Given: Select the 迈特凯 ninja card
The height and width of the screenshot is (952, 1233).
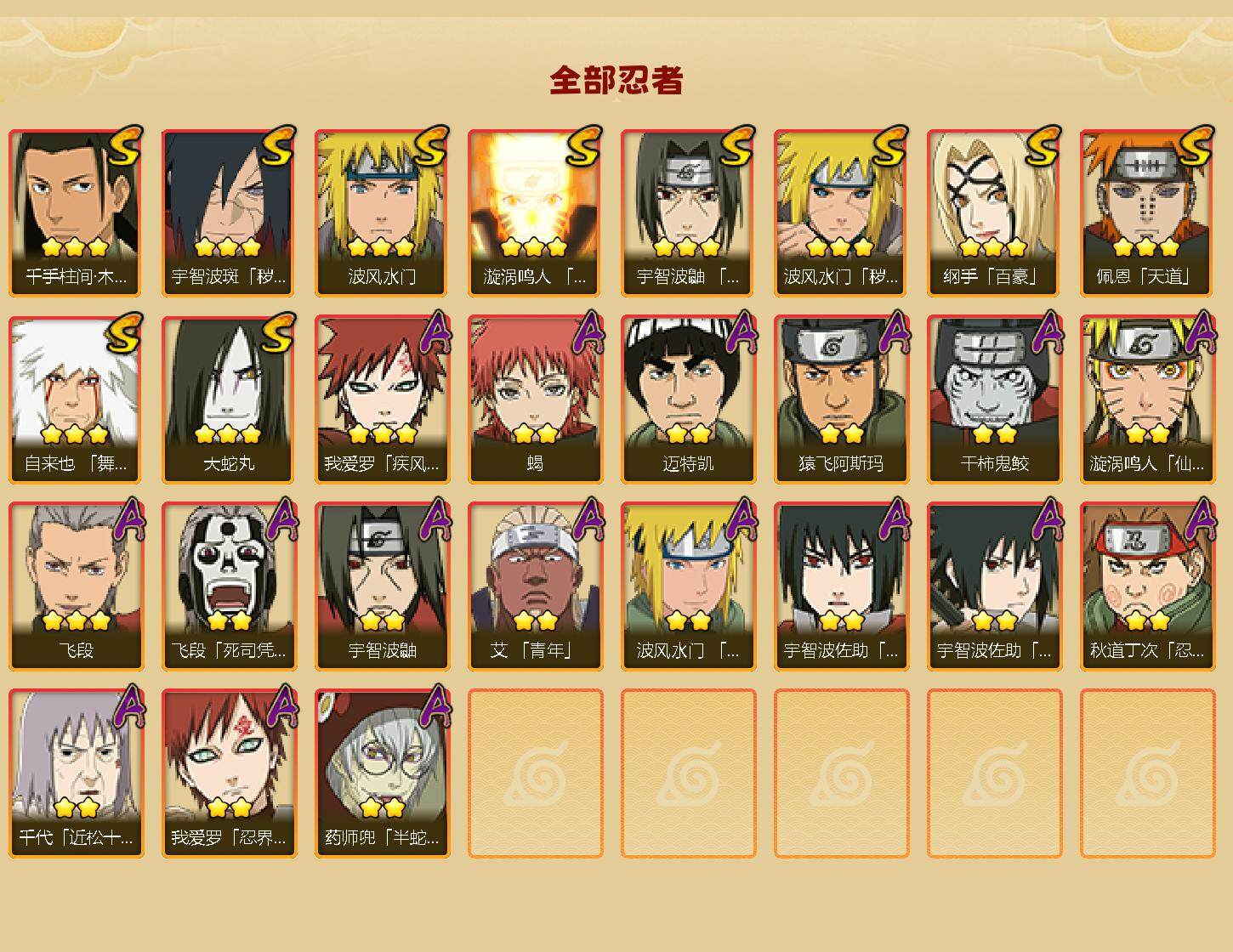Looking at the screenshot, I should pos(689,399).
